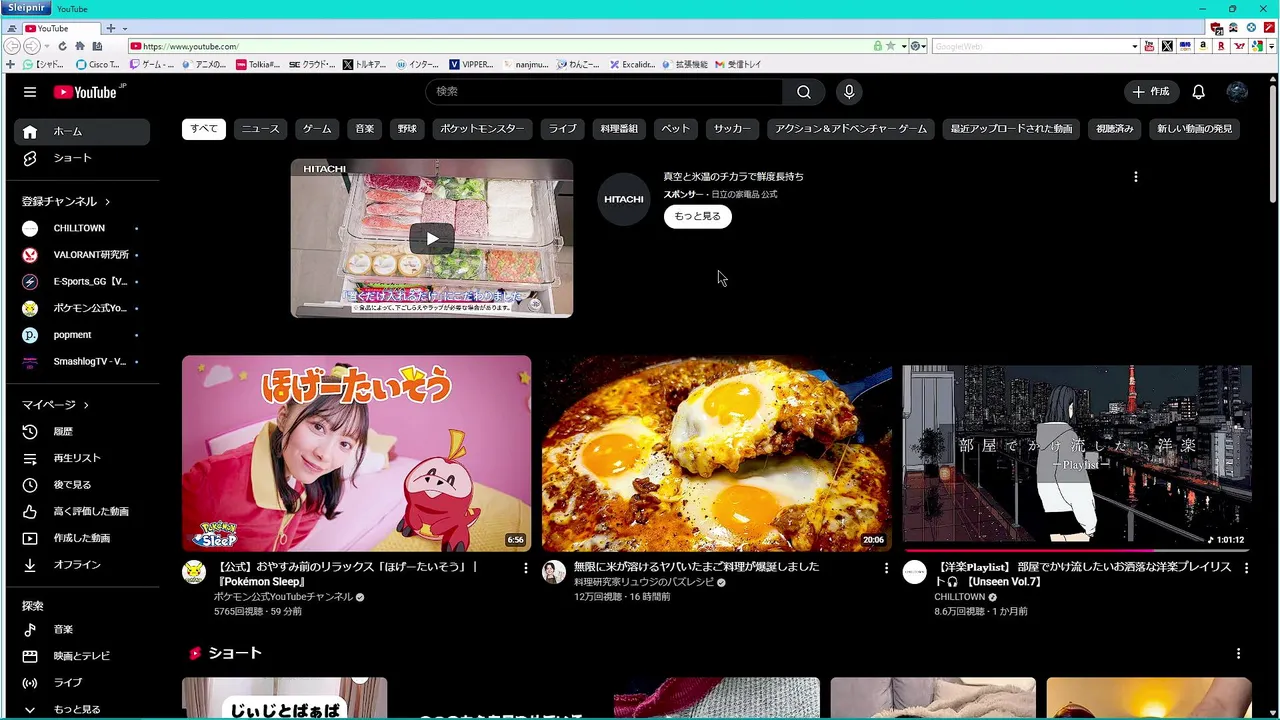Select the 視聴済み filter chip
1280x720 pixels.
1114,129
